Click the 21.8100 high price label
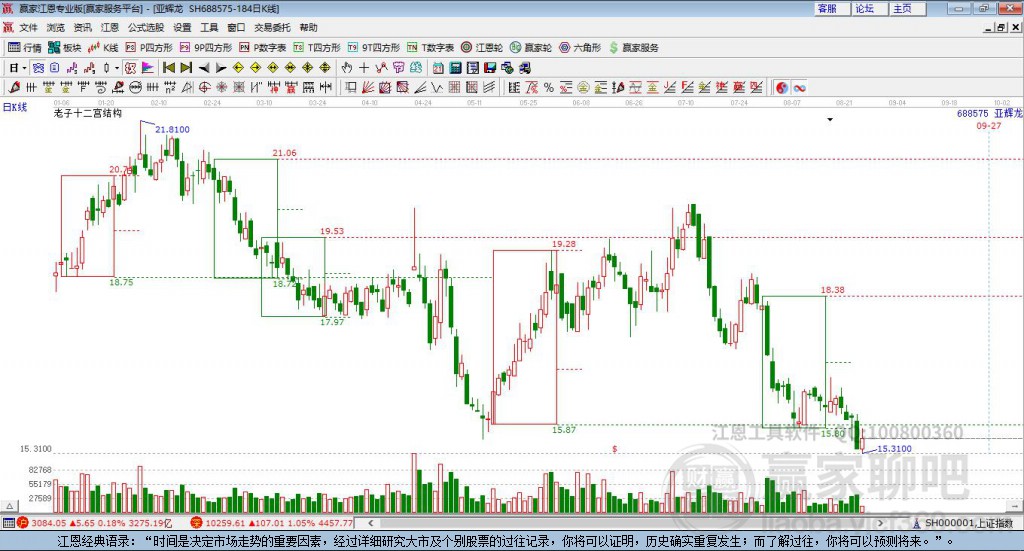The height and width of the screenshot is (551, 1024). pyautogui.click(x=172, y=129)
